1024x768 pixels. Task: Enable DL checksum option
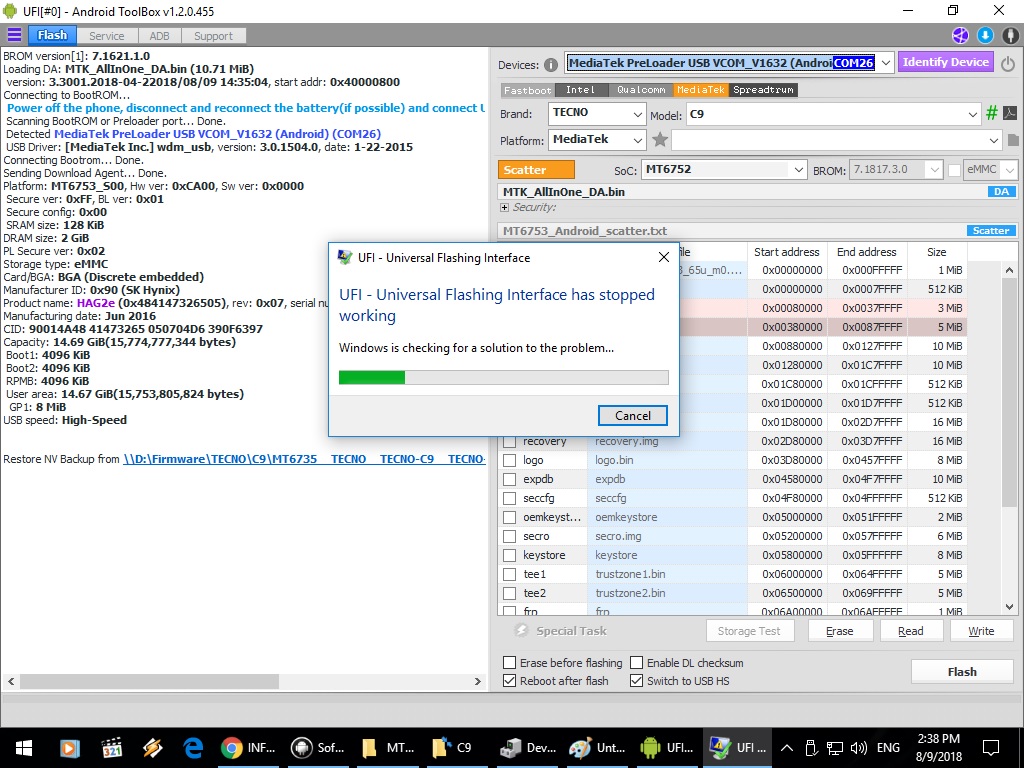(637, 663)
